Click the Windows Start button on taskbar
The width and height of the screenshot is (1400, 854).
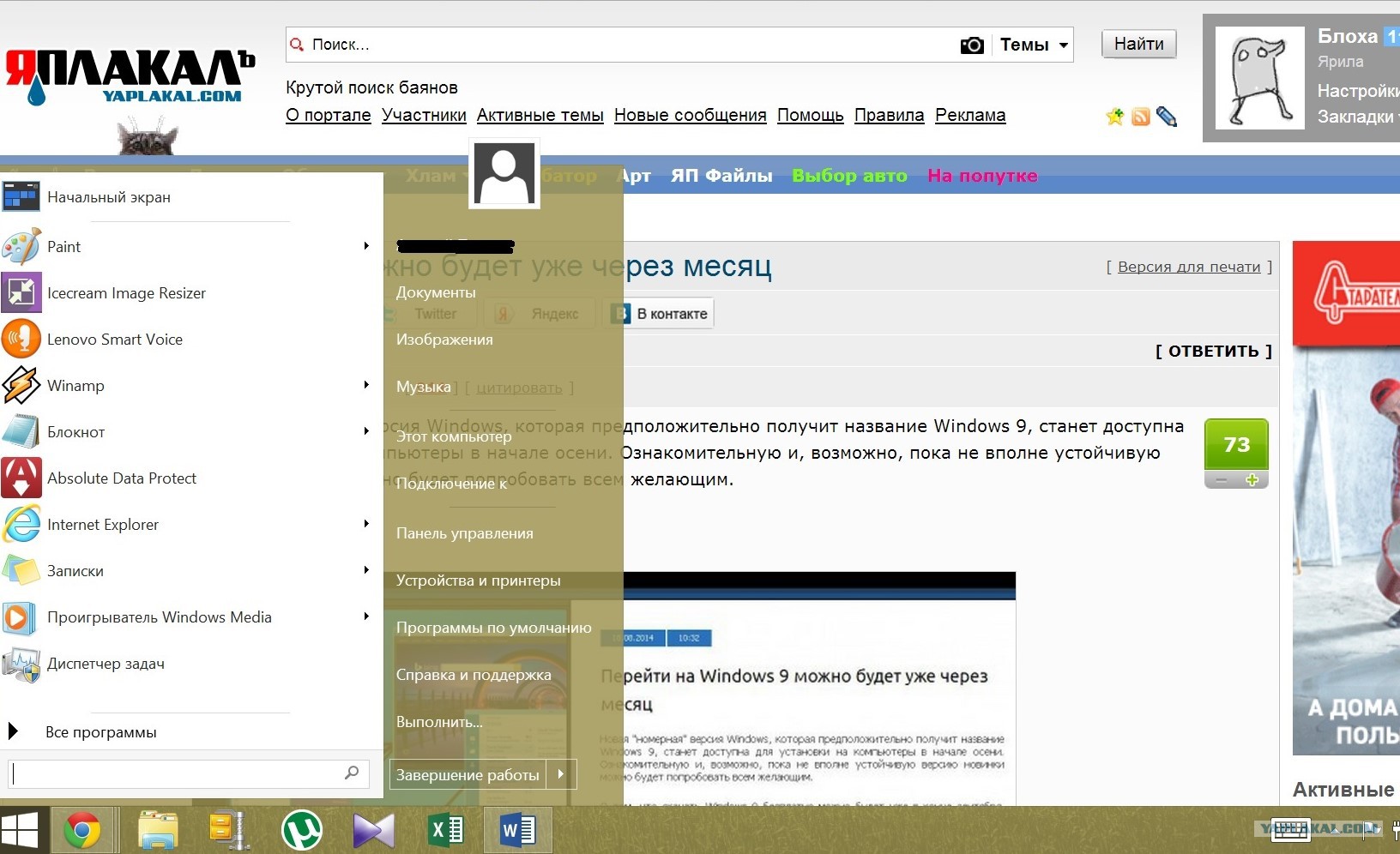(19, 831)
